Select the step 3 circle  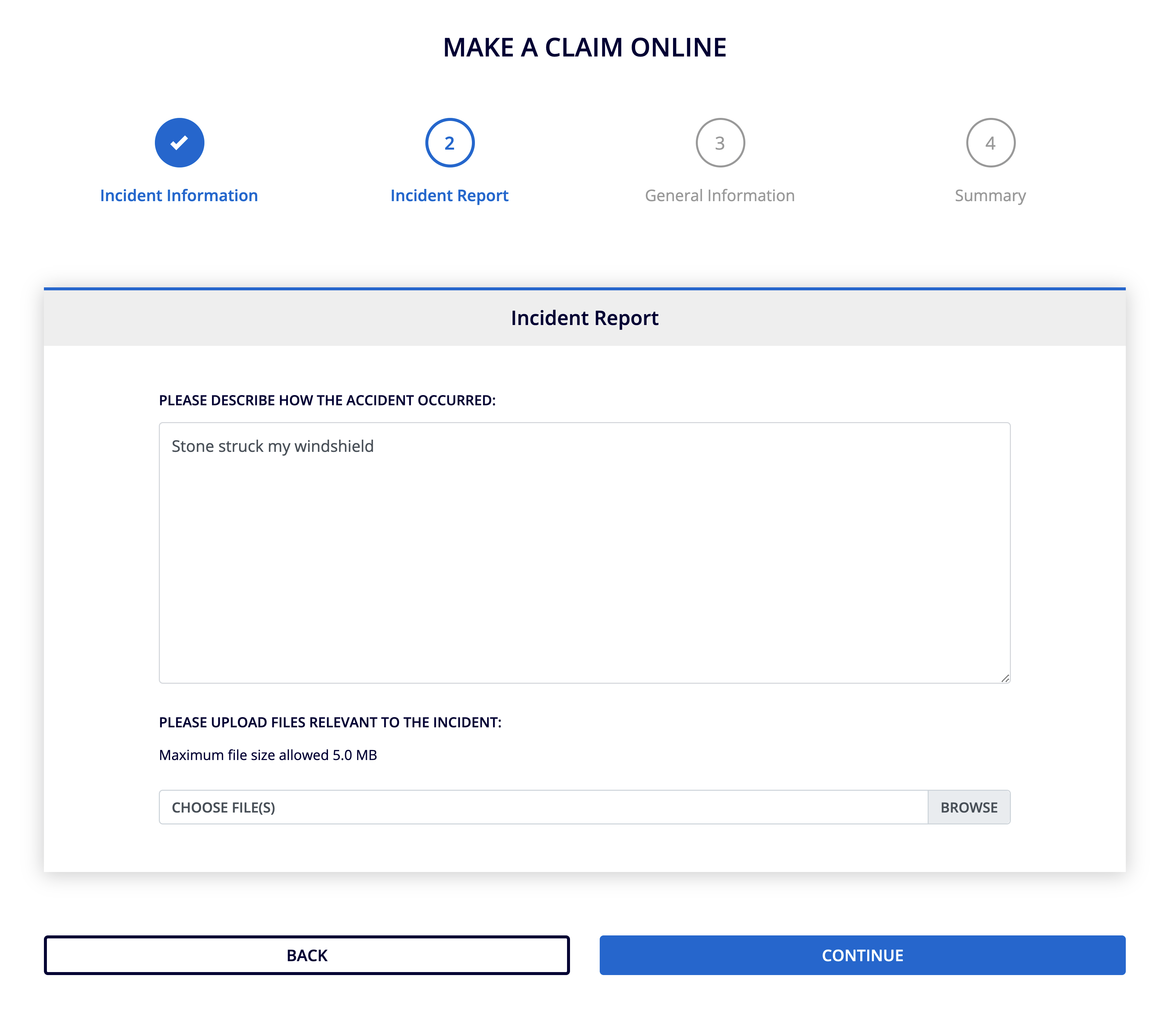tap(720, 142)
